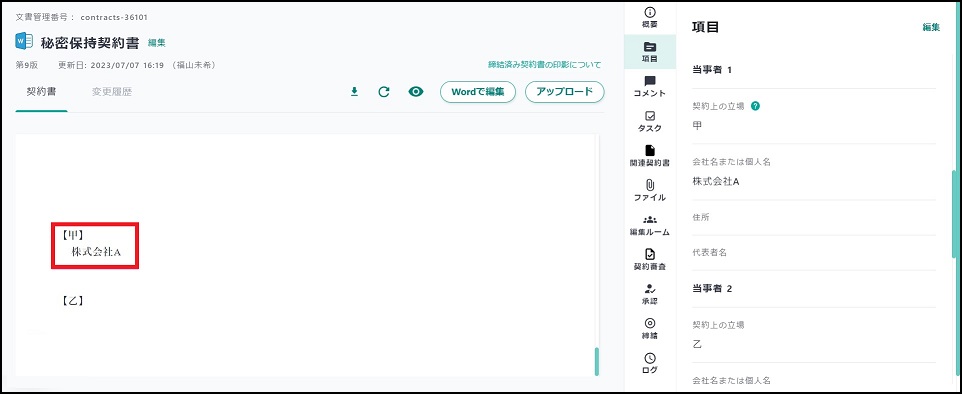
Task: Open the 締結済み契約書の印影について link
Action: tap(544, 65)
